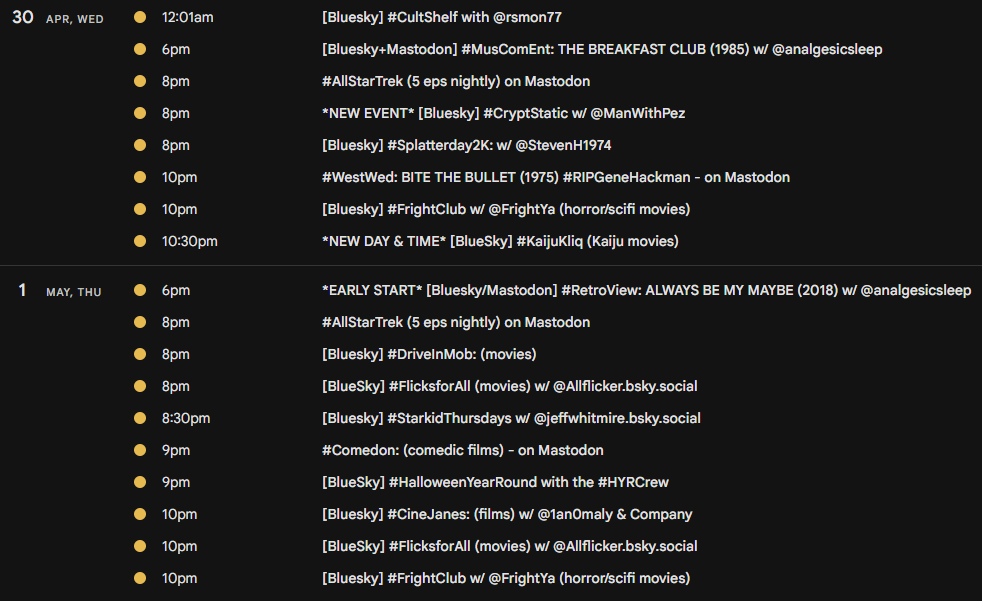Open 10pm #FlicksforAll movies event
982x601 pixels.
(x=510, y=546)
